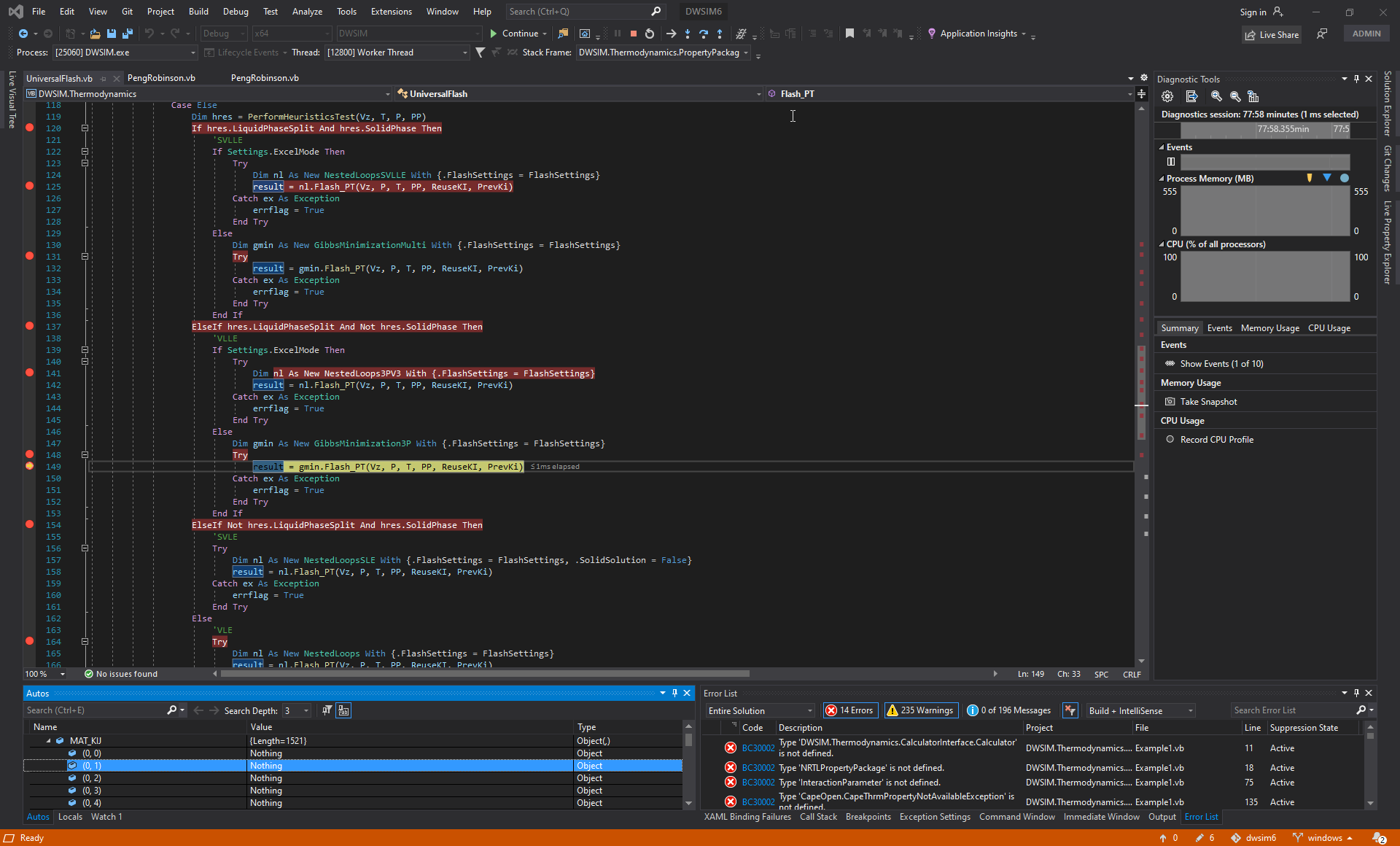Viewport: 1400px width, 846px height.
Task: Zoom In on the Diagnostic Tools graph
Action: [x=1216, y=96]
